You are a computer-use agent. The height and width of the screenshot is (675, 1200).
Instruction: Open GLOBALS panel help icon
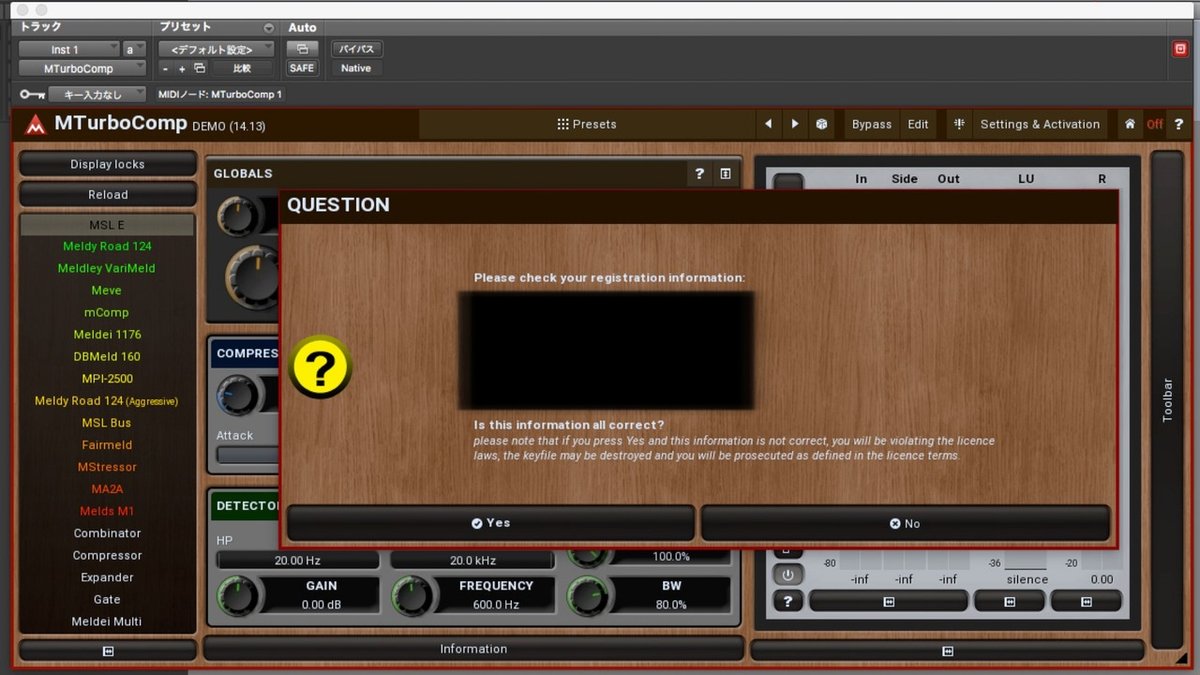tap(699, 174)
